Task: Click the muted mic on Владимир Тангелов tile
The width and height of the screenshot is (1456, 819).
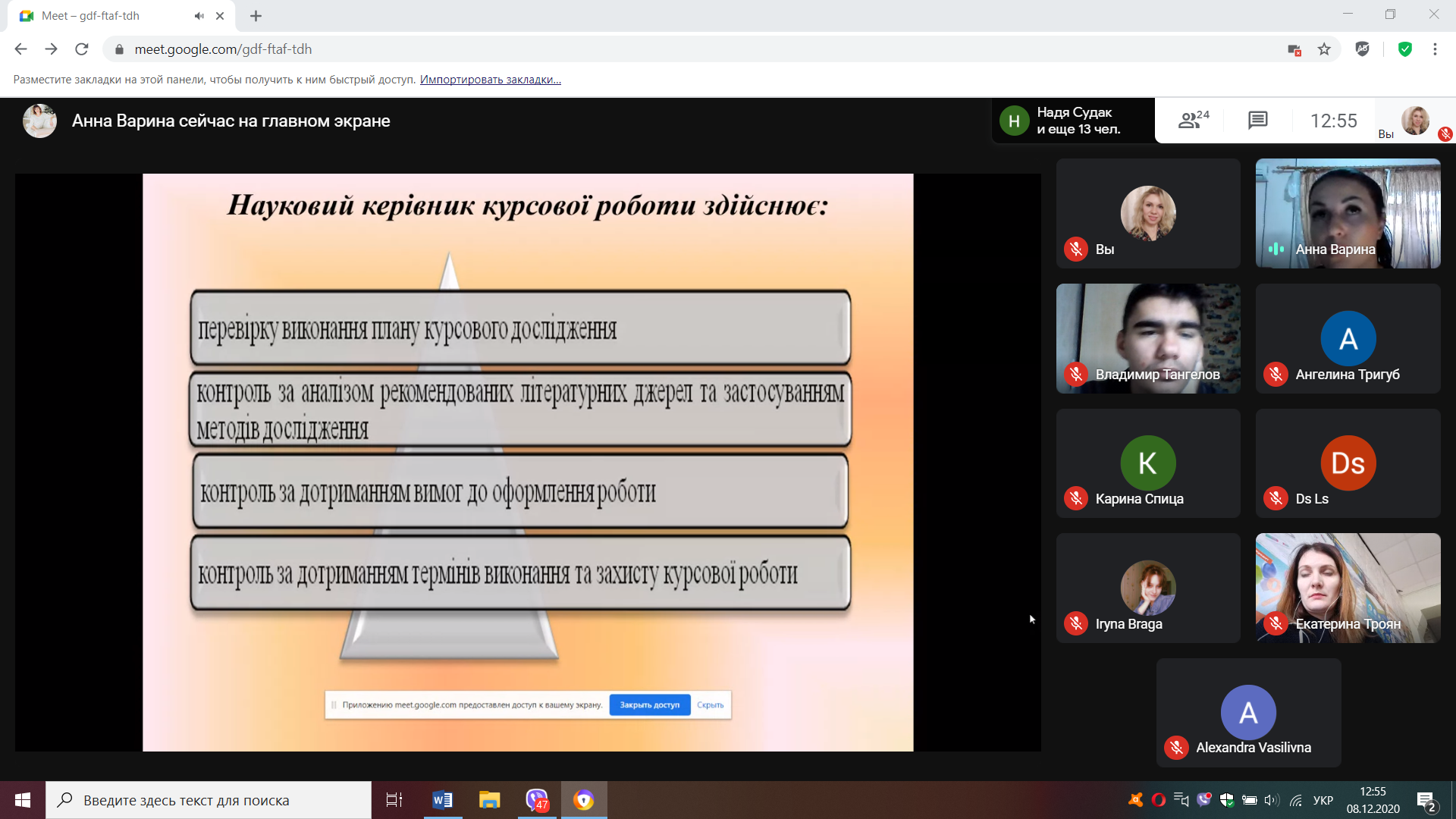Action: 1075,374
